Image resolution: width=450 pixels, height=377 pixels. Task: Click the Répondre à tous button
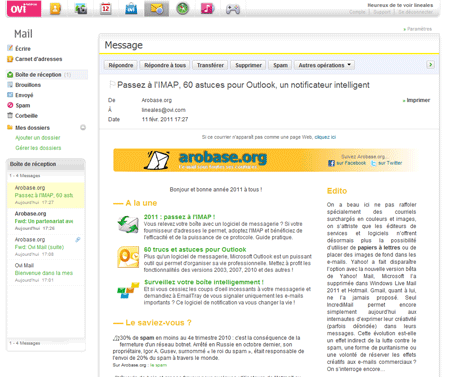coord(165,65)
